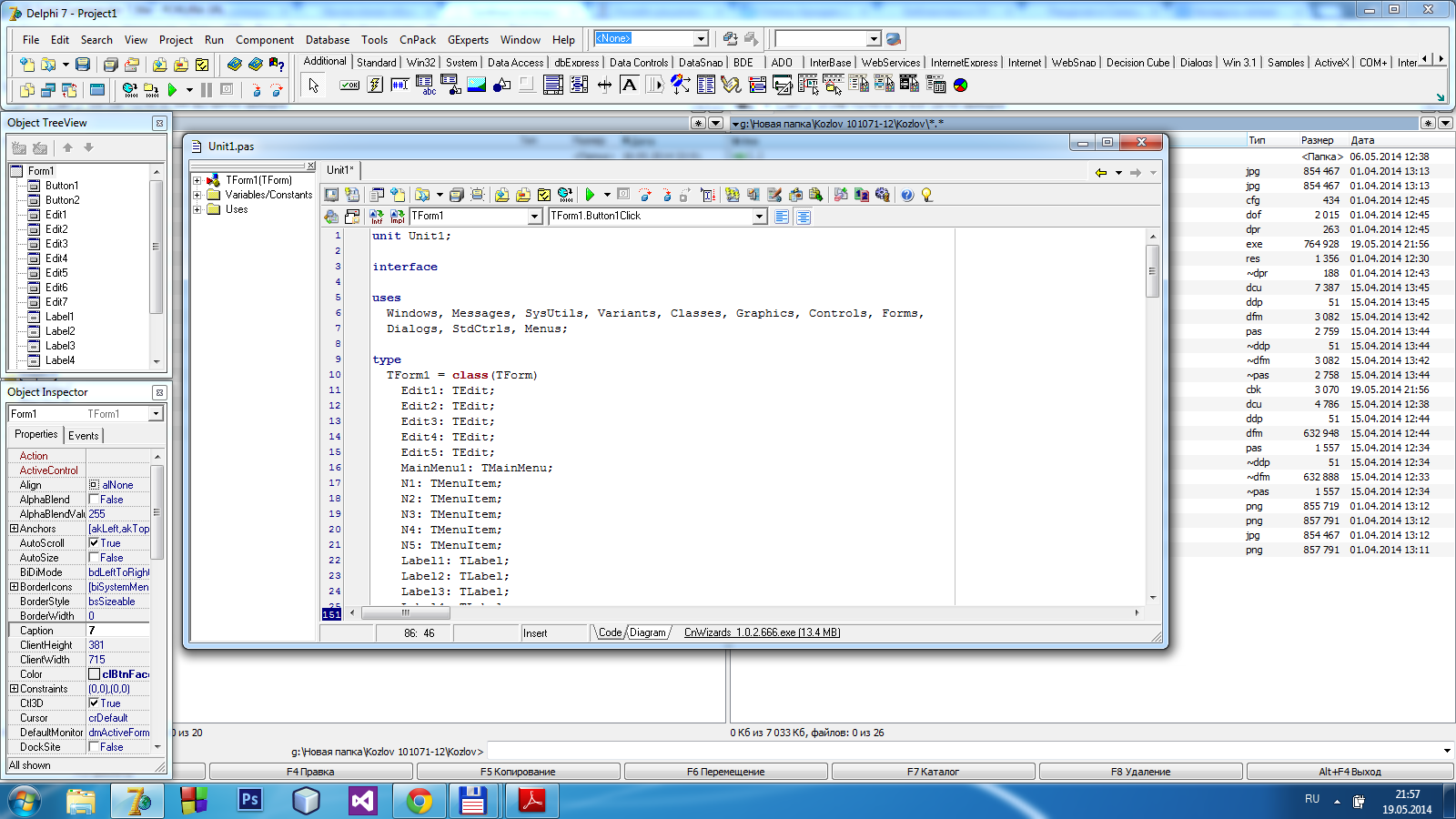Pick the SpeedButton lightning component from the palette

[375, 86]
